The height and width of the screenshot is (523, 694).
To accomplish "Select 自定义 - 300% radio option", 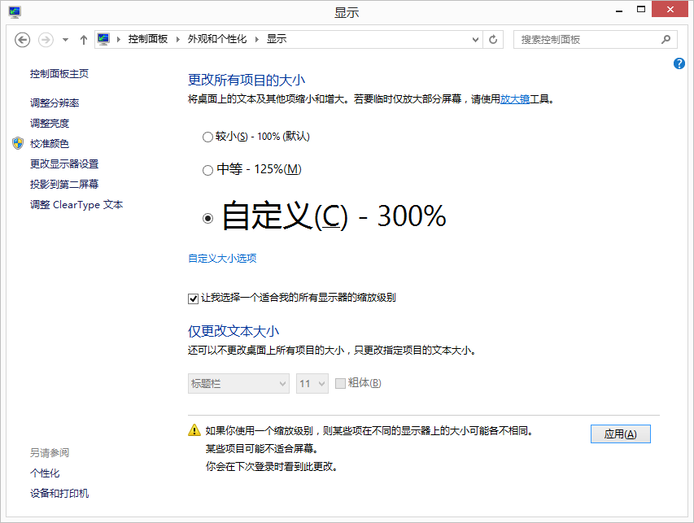I will click(208, 218).
